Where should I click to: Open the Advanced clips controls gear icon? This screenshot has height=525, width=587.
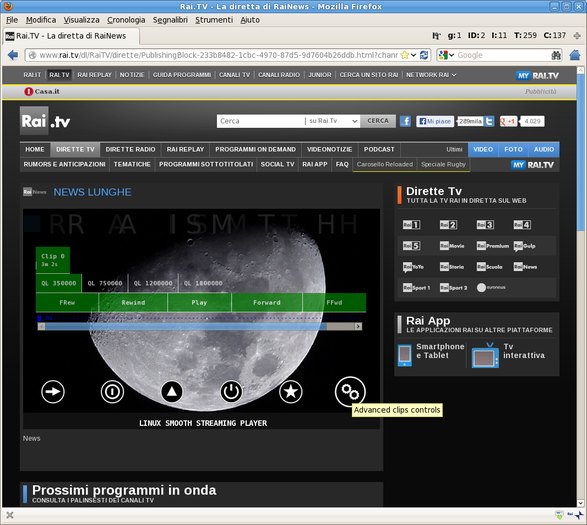pos(350,392)
